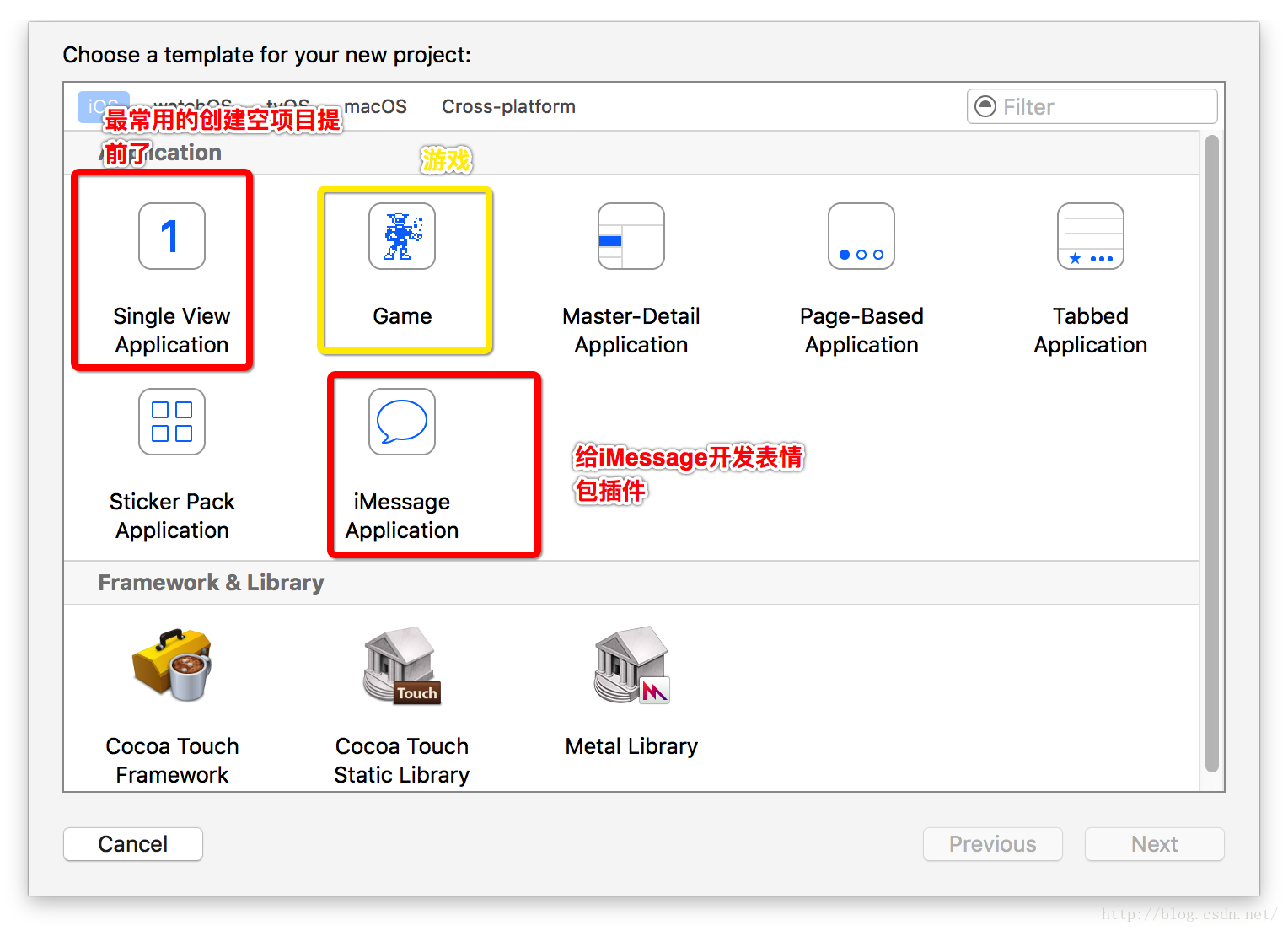The image size is (1288, 931).
Task: Click the 'Sticker Pack Application' label
Action: coord(172,516)
